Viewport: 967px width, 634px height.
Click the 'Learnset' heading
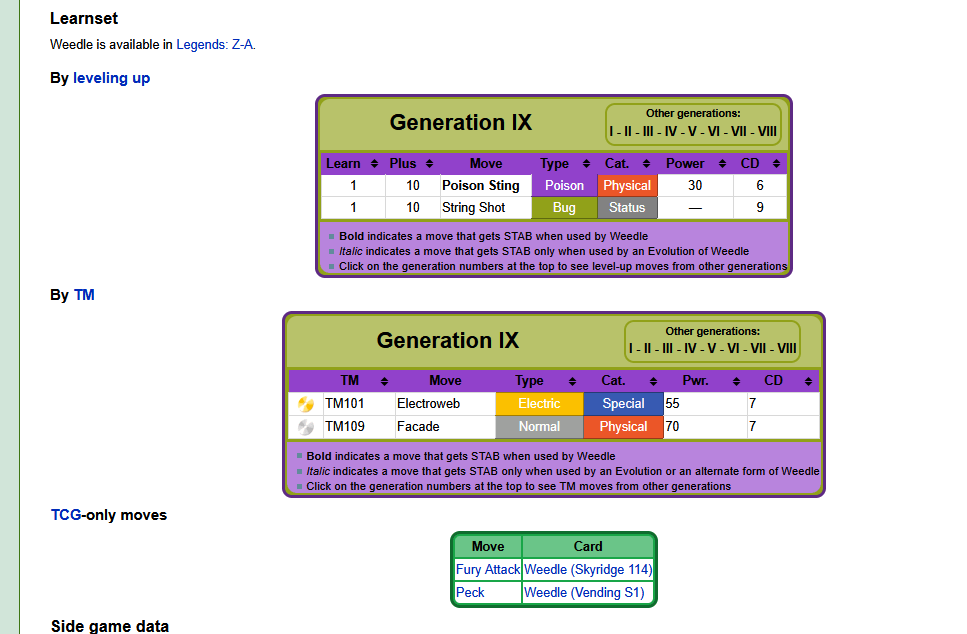tap(84, 19)
